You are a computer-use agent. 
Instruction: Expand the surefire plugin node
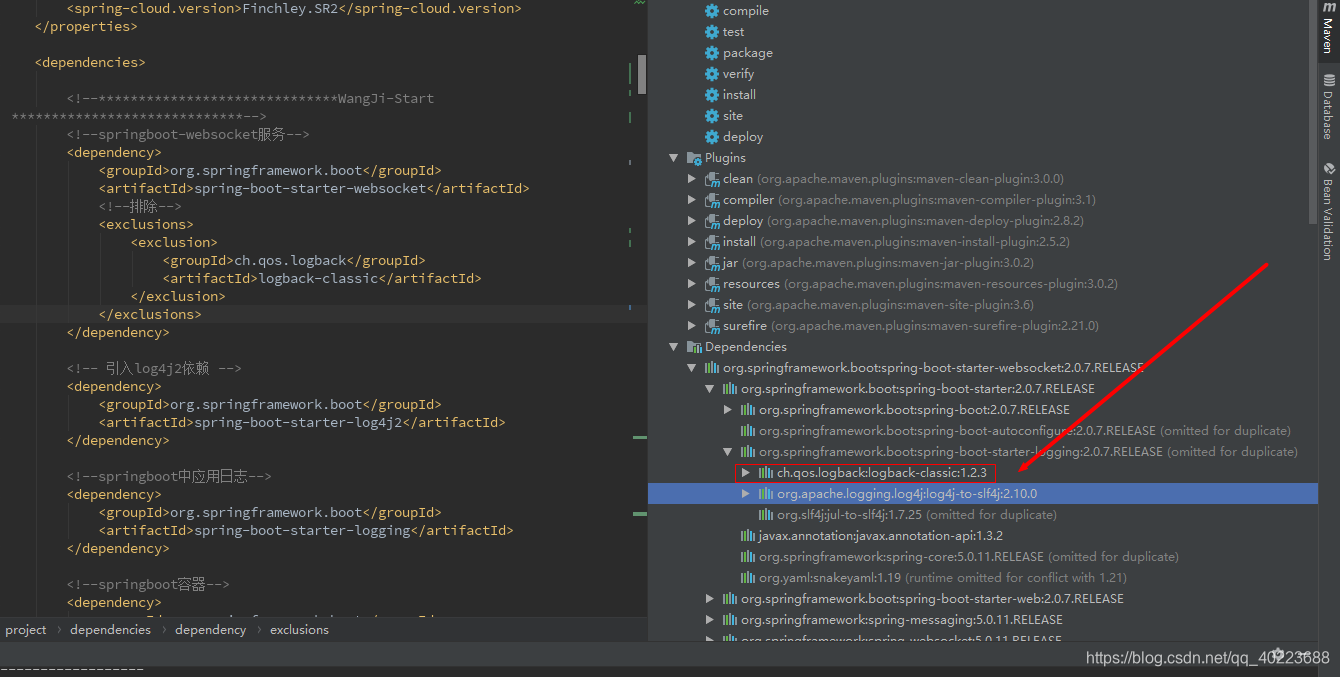[692, 326]
